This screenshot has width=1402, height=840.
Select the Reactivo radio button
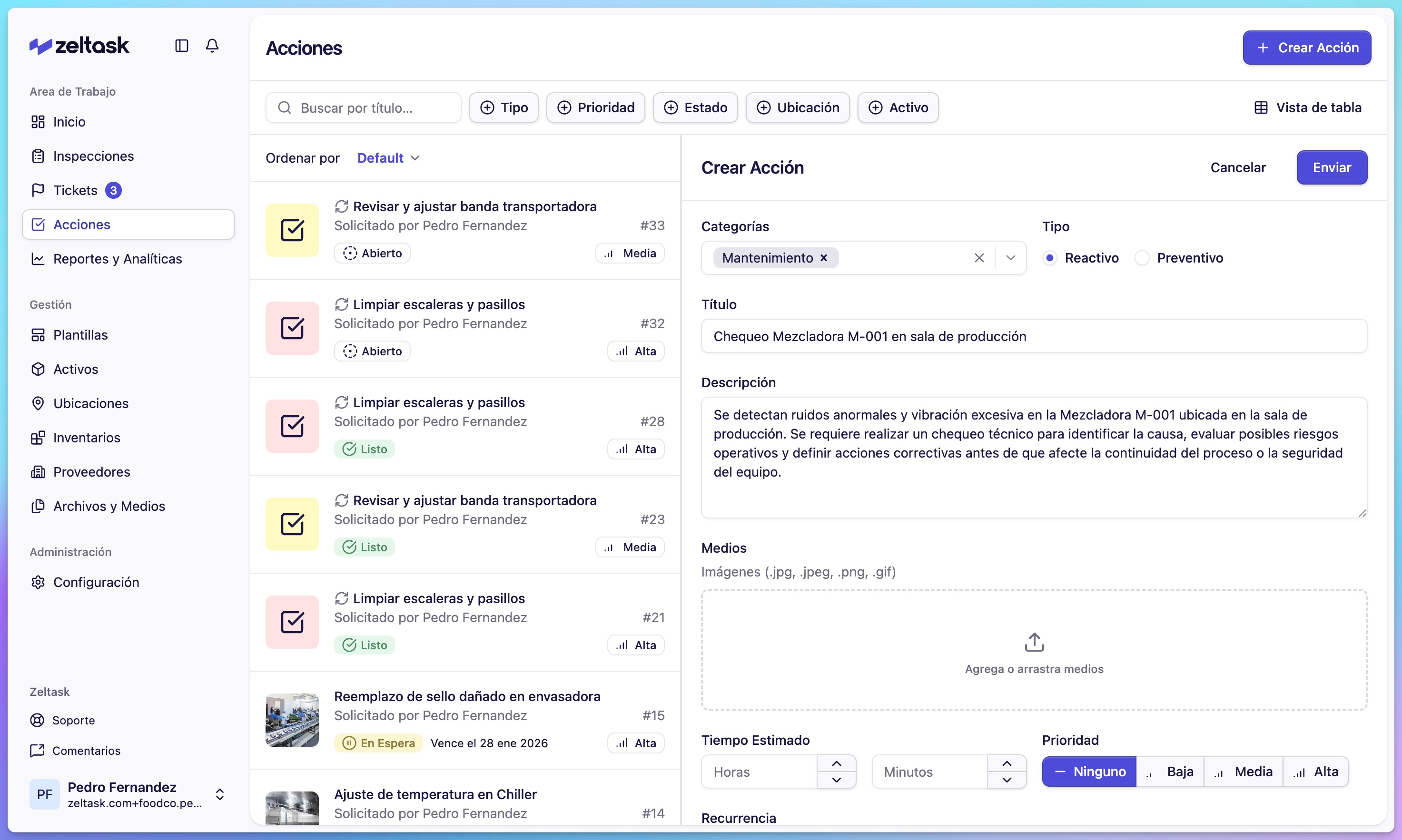coord(1050,257)
